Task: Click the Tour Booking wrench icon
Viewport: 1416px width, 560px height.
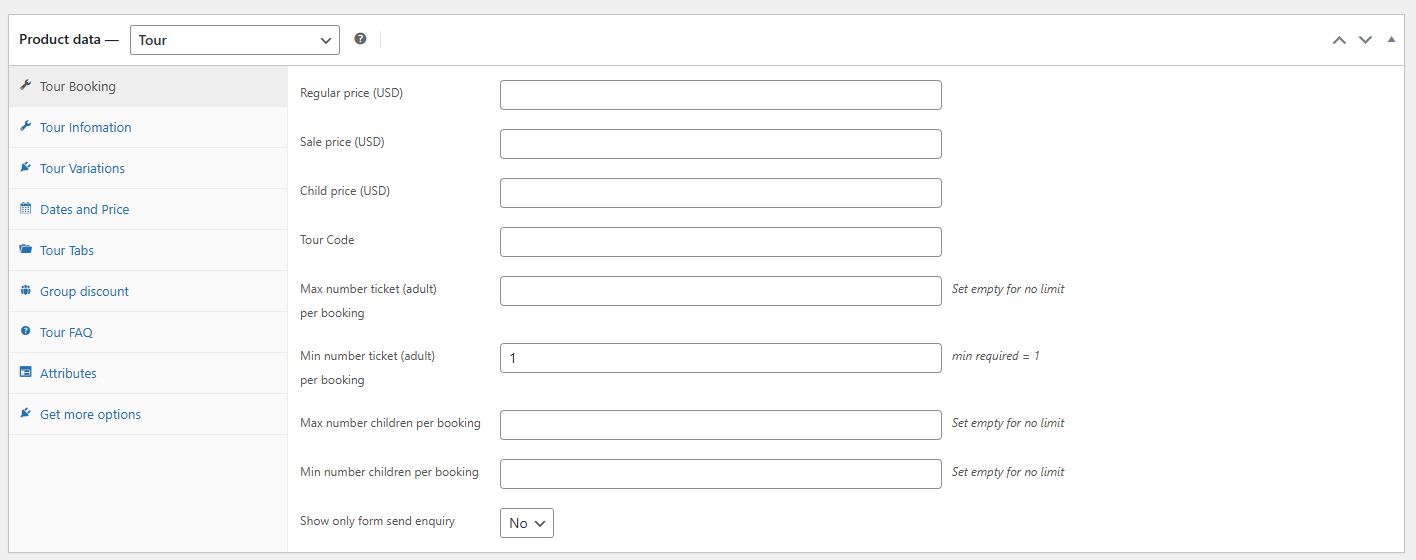Action: coord(26,86)
